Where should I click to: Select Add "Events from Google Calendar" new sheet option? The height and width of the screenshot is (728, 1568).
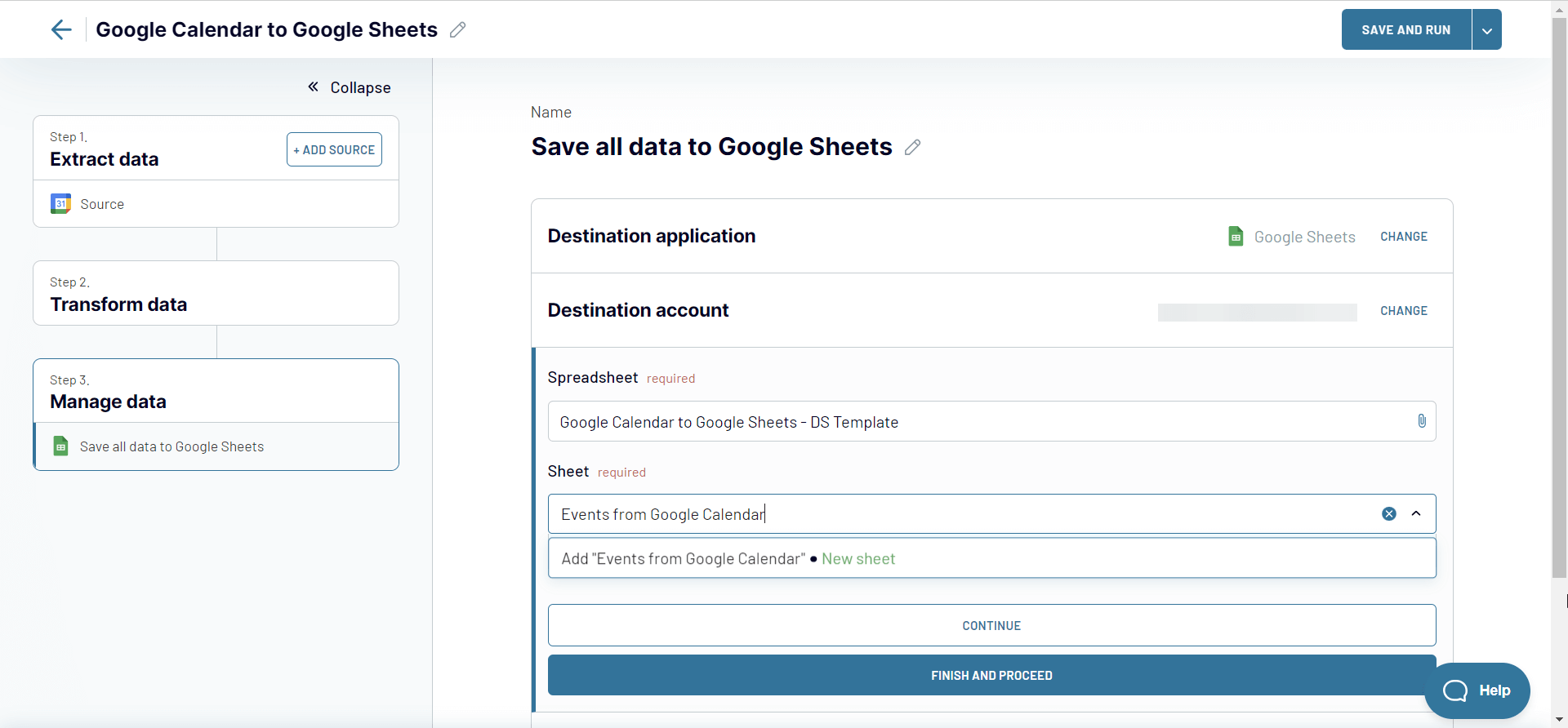click(991, 558)
